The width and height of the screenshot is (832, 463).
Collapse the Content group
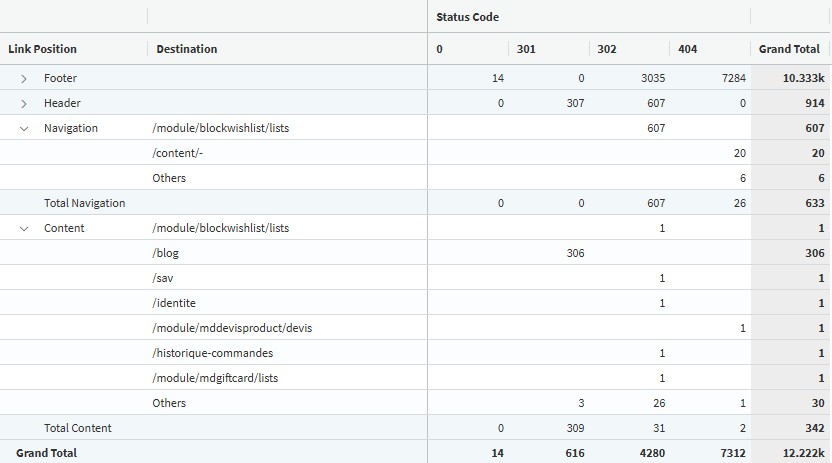click(x=24, y=229)
